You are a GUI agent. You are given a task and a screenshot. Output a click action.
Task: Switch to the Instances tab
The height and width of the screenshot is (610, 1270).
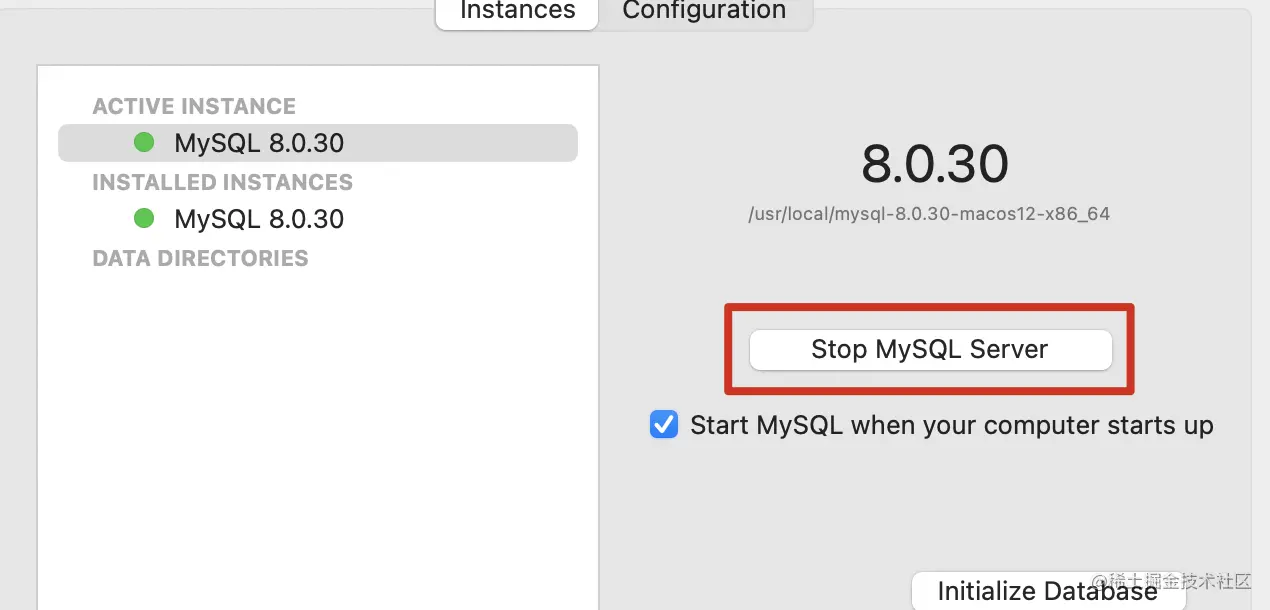pos(517,11)
